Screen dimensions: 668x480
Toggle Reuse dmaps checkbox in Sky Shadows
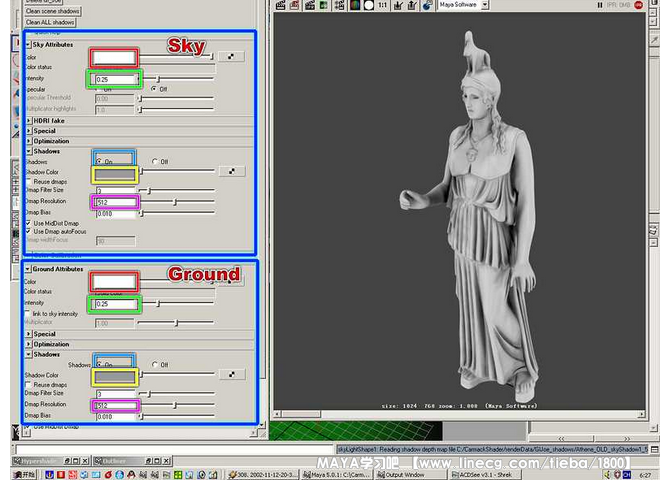click(28, 181)
